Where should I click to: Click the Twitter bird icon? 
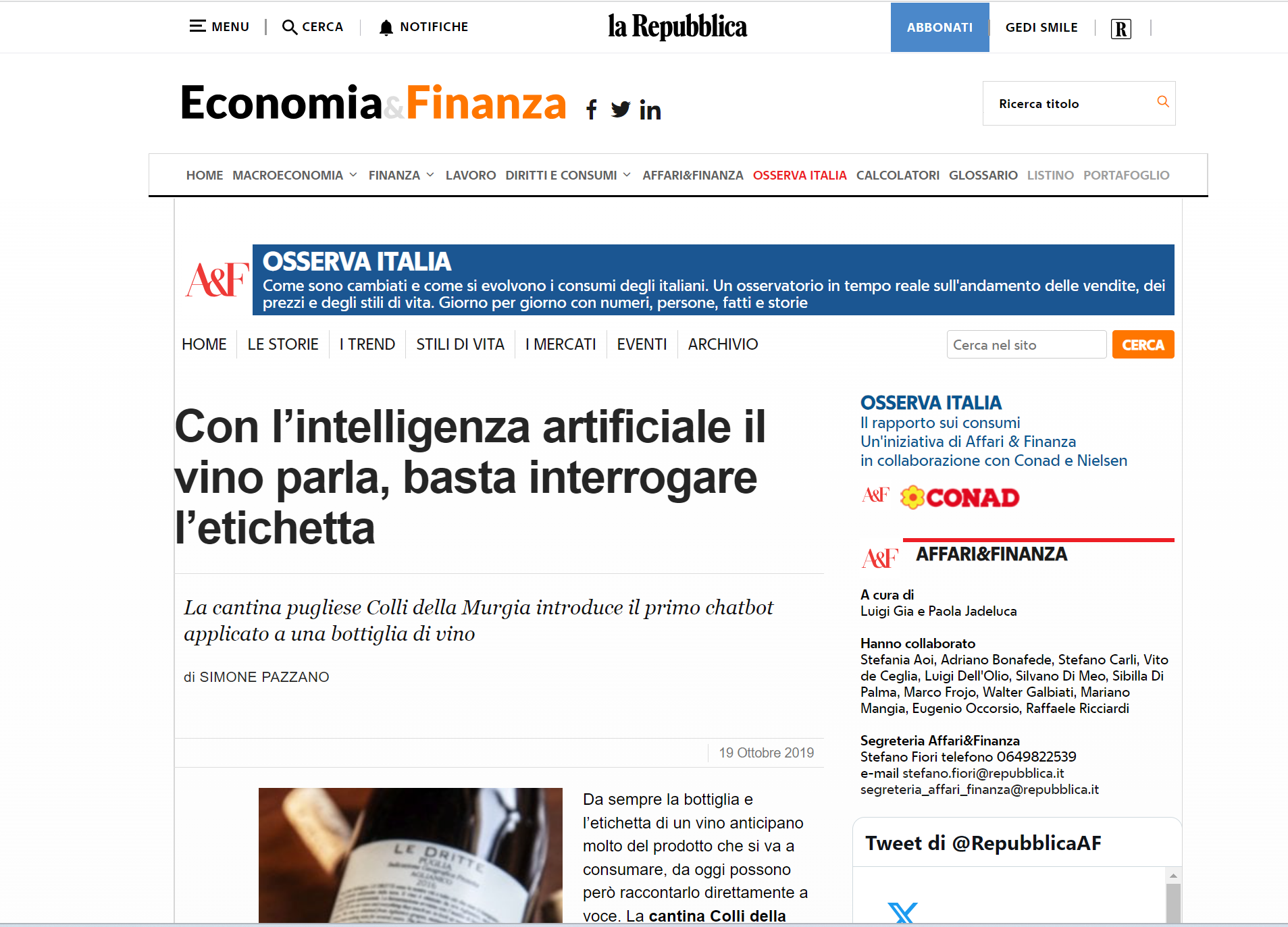coord(621,109)
